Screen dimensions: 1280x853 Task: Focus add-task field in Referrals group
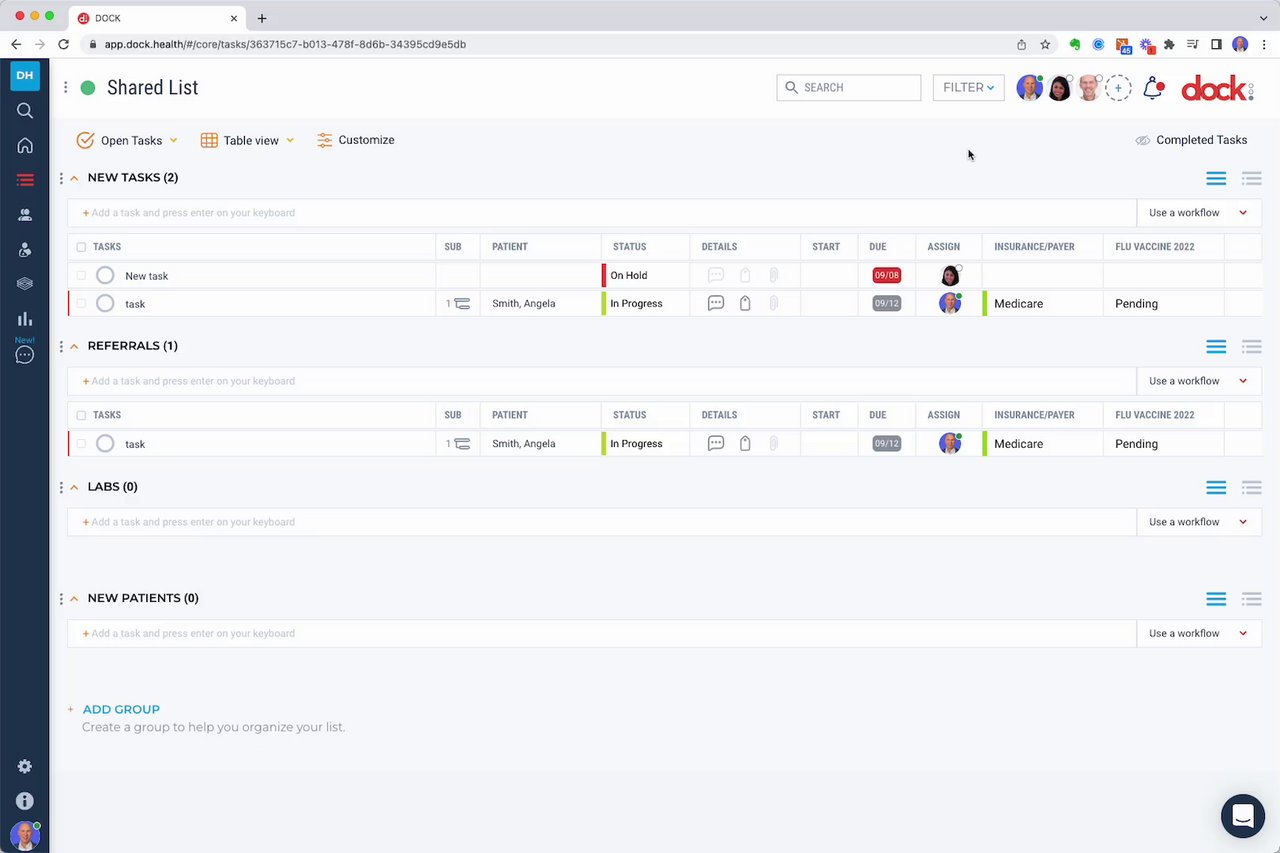coord(602,381)
